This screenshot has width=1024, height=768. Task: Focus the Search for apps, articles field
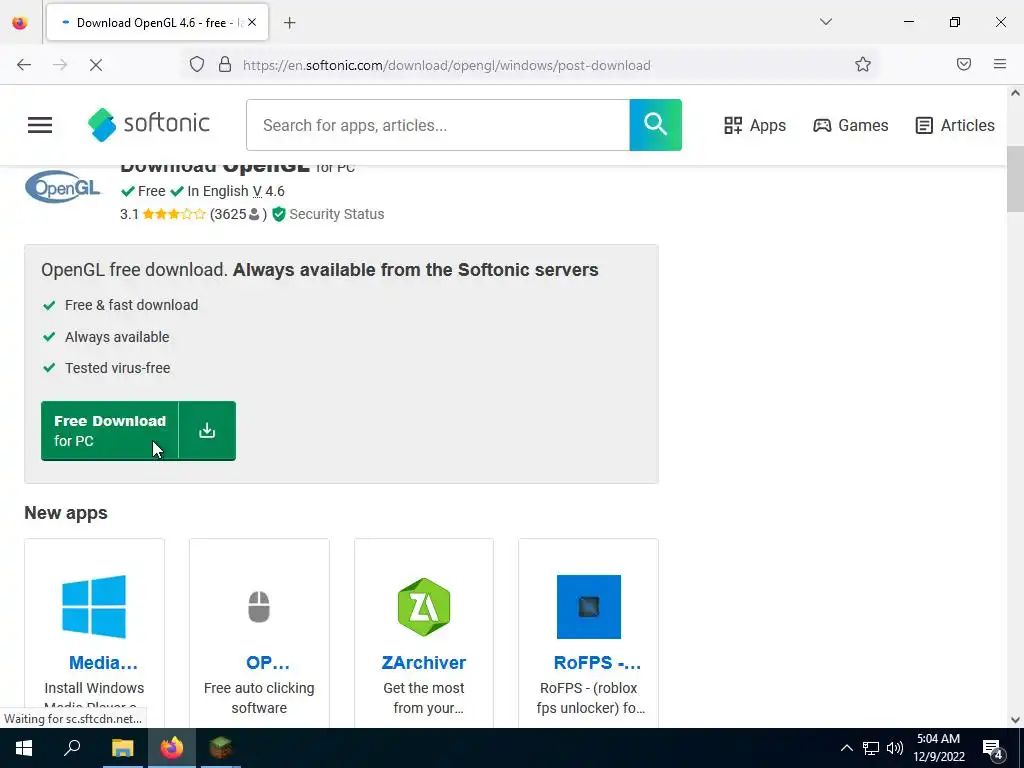(438, 125)
